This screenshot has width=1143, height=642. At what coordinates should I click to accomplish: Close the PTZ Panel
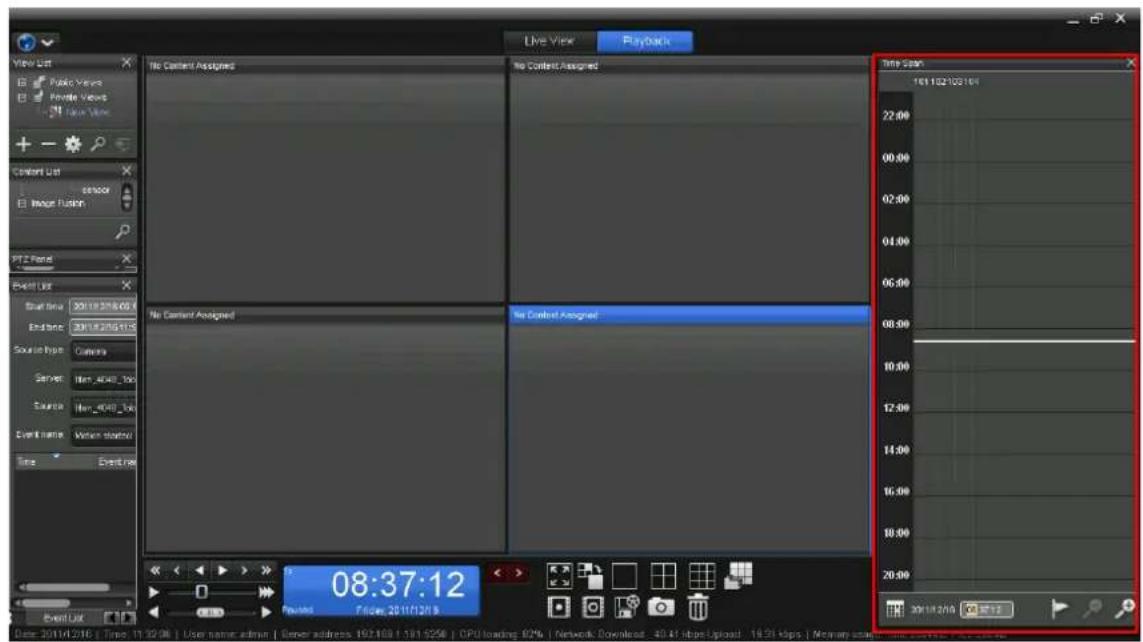coord(126,259)
